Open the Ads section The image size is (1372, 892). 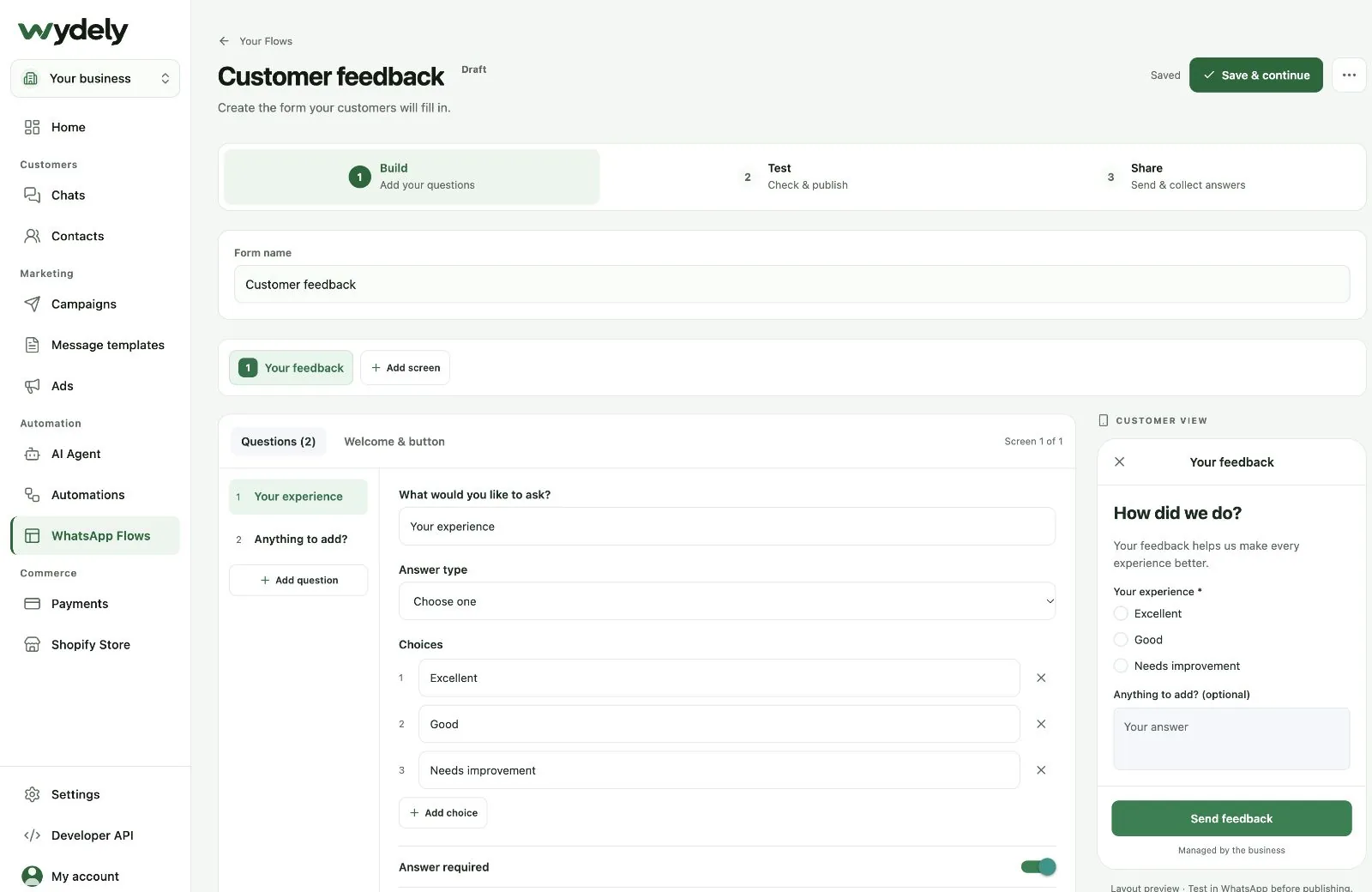click(x=95, y=386)
